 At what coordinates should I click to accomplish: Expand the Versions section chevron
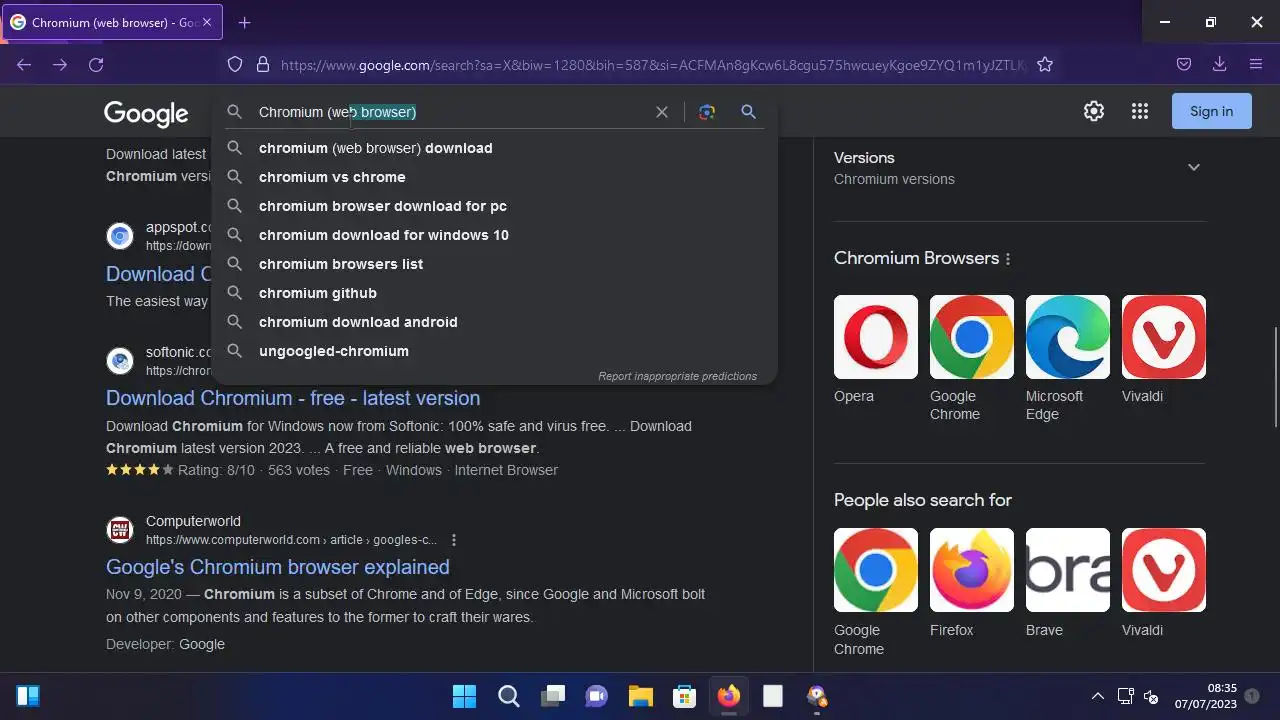coord(1193,167)
